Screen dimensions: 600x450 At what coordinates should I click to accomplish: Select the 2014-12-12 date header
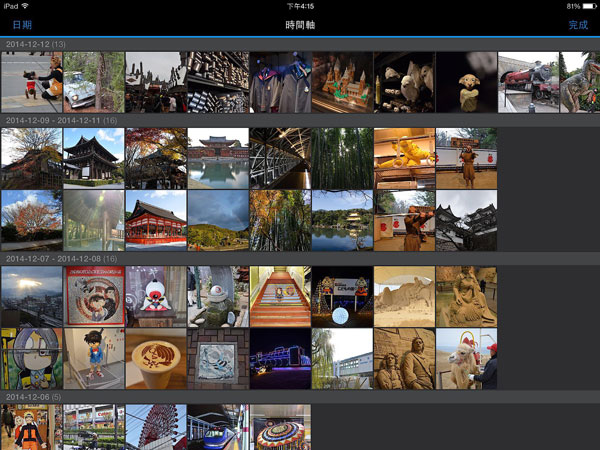(x=36, y=44)
